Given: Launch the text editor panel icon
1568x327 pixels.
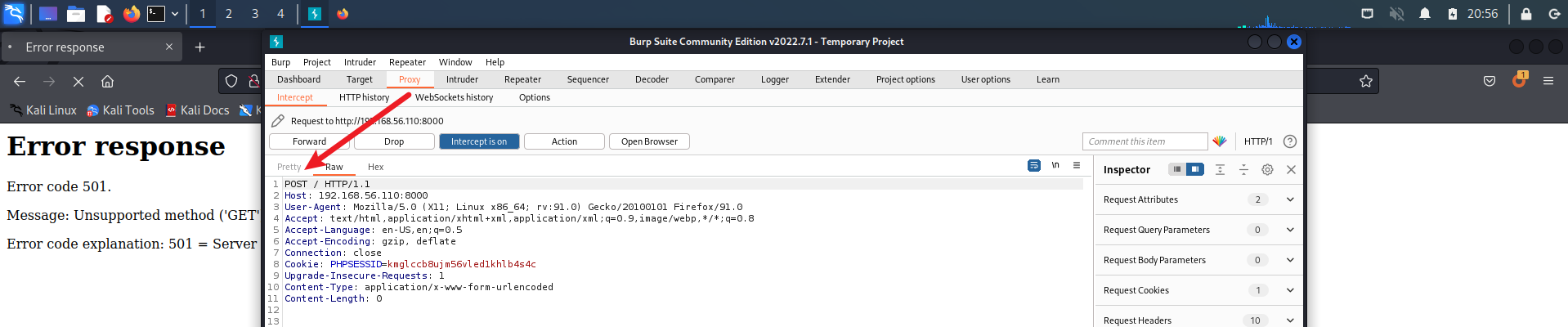Looking at the screenshot, I should click(104, 14).
